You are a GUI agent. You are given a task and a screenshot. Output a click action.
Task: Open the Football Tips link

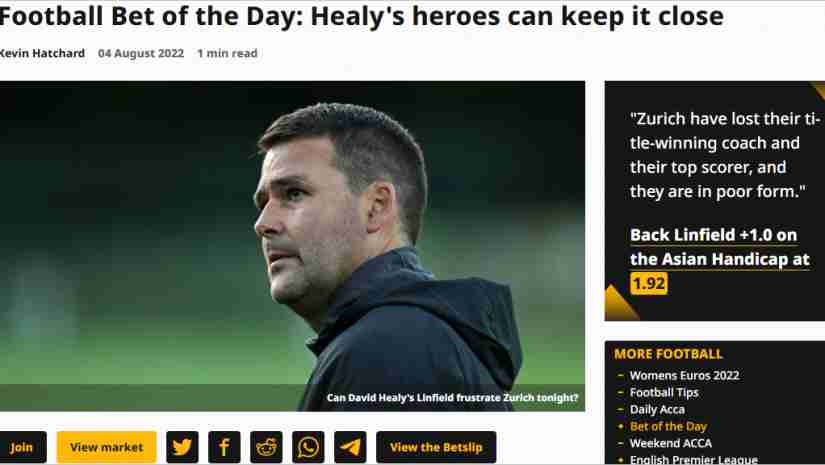coord(664,392)
